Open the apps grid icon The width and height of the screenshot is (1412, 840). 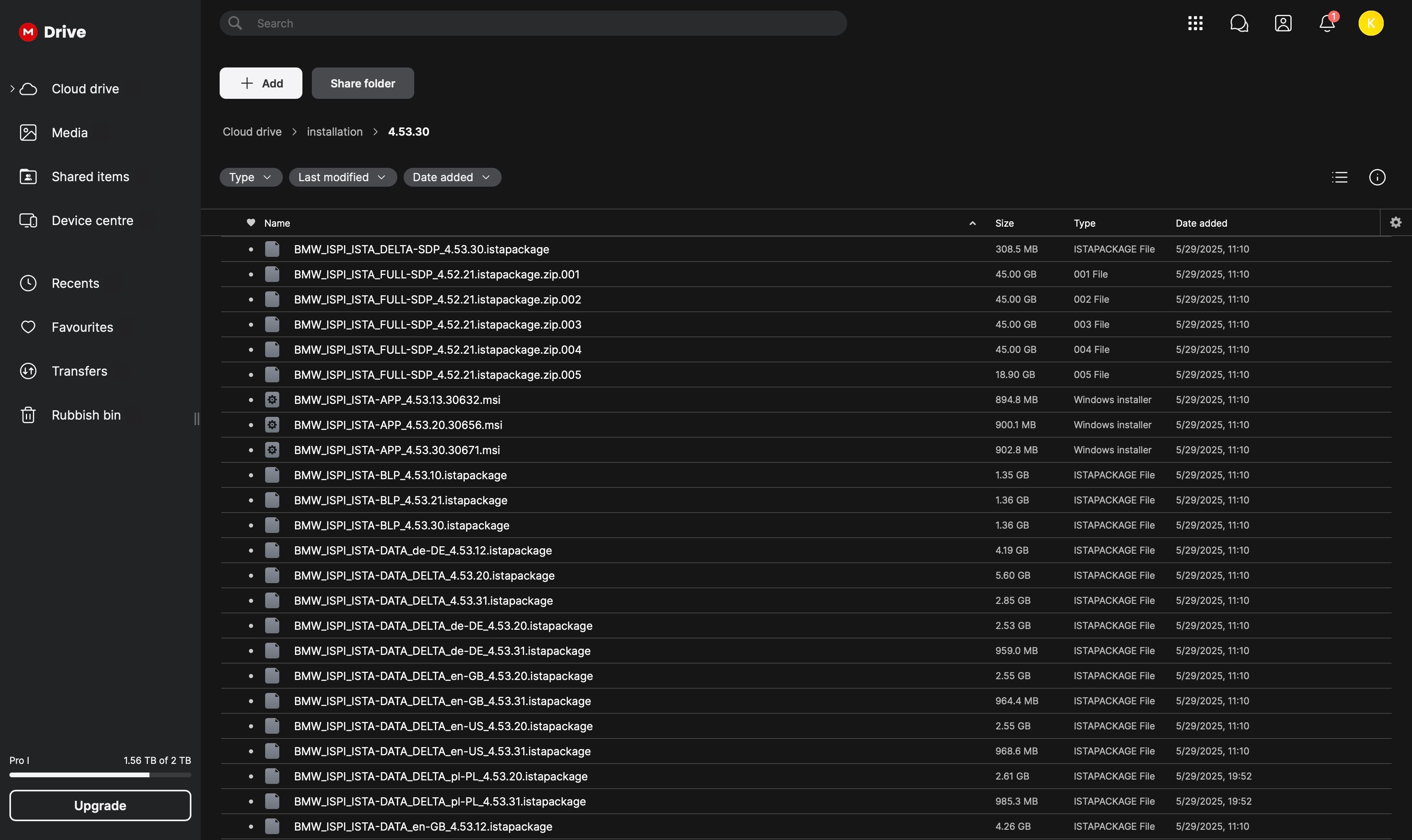point(1195,23)
